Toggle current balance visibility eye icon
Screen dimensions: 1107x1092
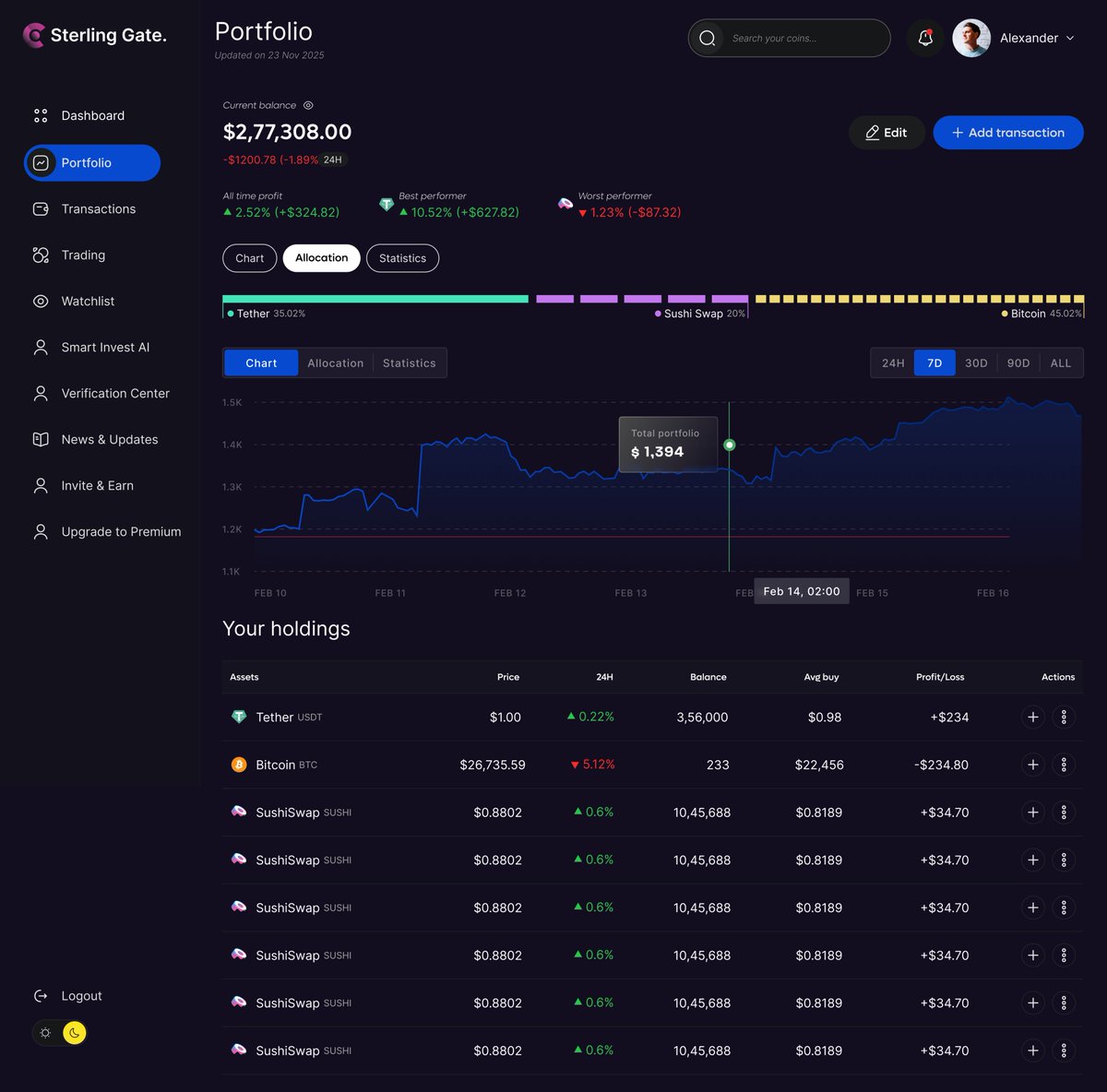click(308, 105)
